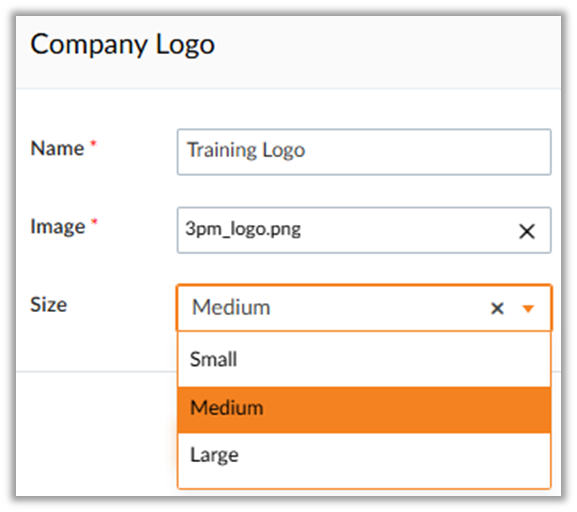
Task: Click empty space inside the Image file box
Action: coord(405,230)
